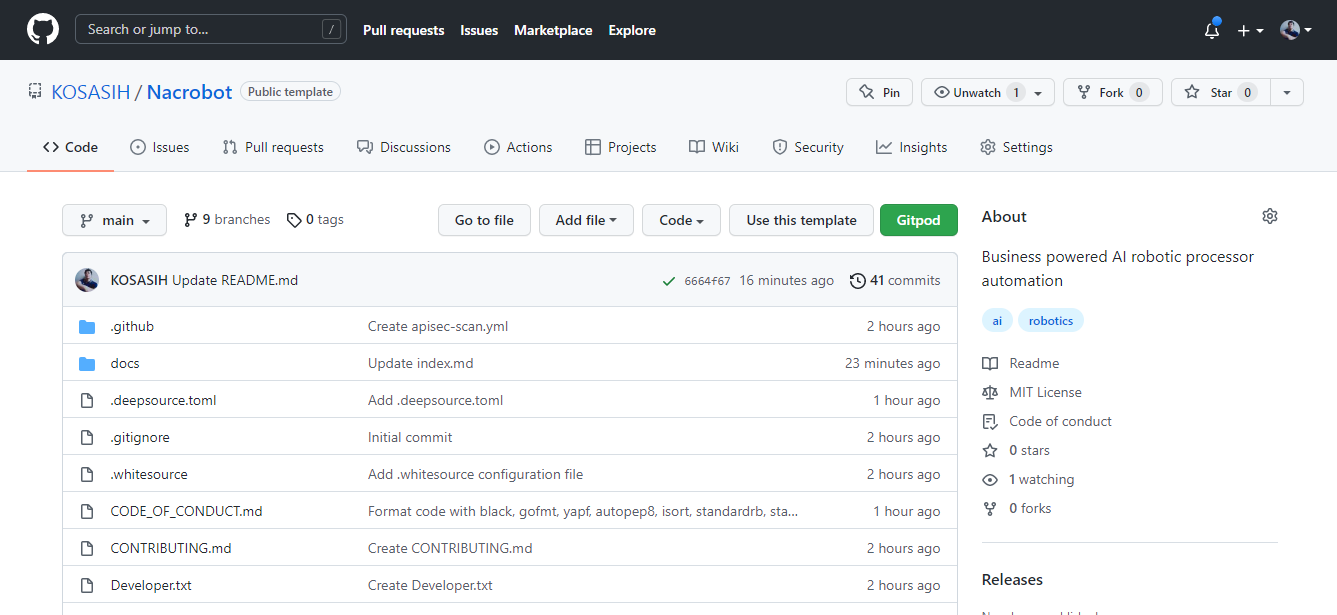The height and width of the screenshot is (615, 1337).
Task: Show the green check status details
Action: (668, 281)
